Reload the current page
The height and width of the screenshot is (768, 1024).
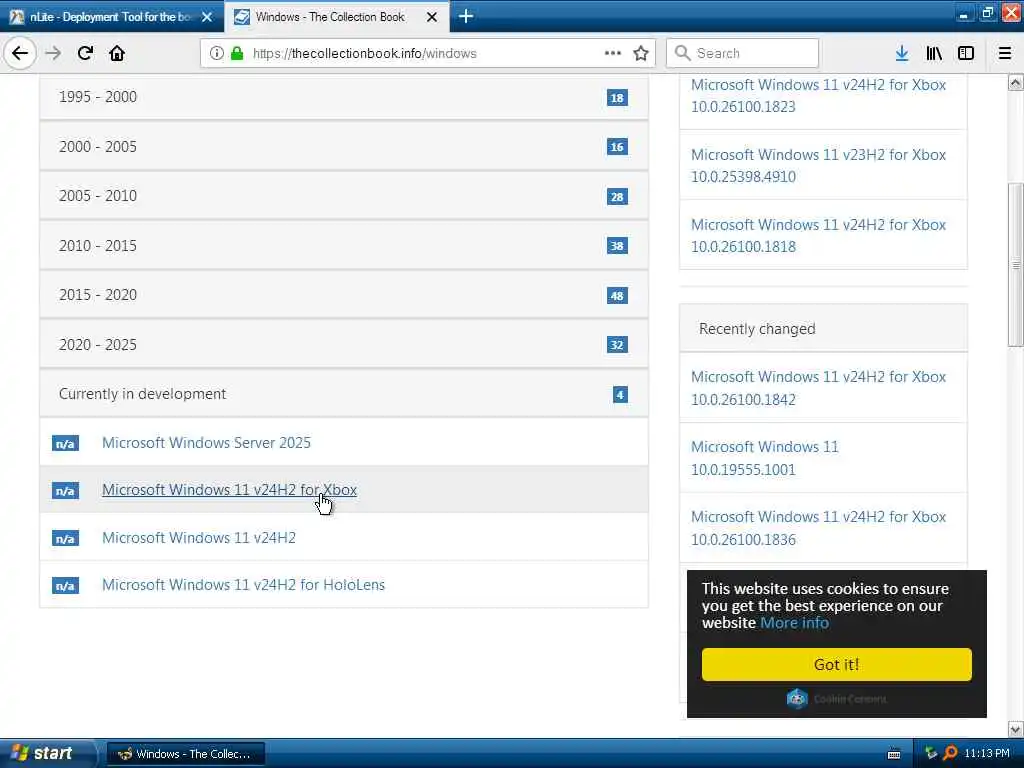(85, 53)
